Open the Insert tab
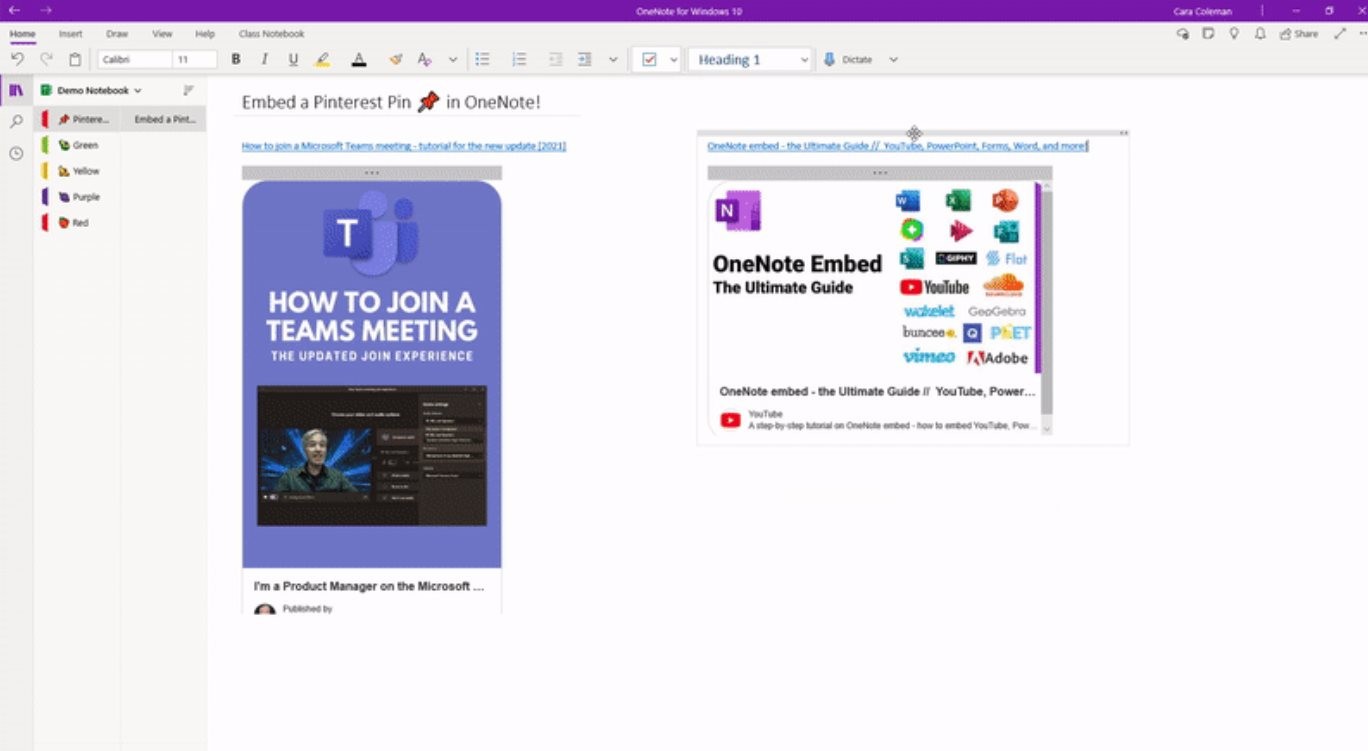This screenshot has width=1368, height=751. [70, 34]
